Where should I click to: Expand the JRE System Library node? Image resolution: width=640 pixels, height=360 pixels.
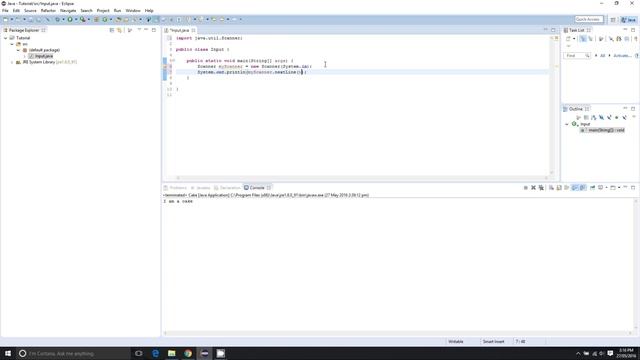[12, 62]
